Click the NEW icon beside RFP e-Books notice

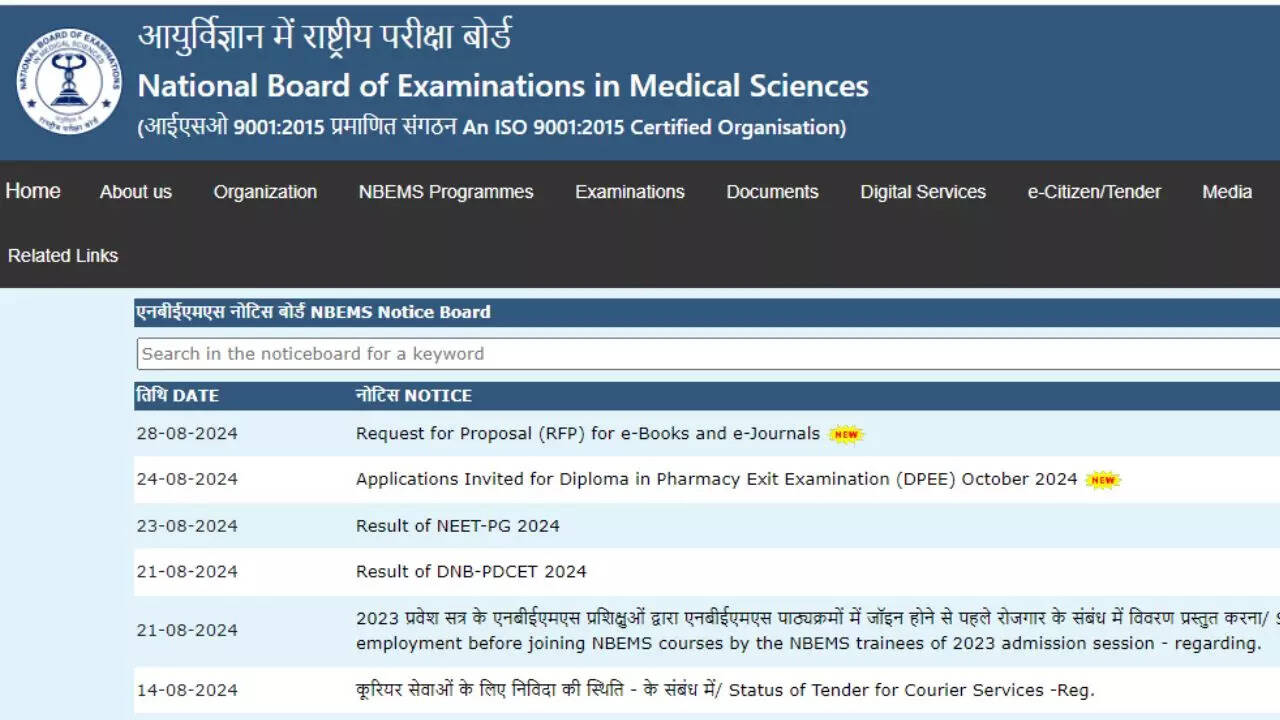845,434
